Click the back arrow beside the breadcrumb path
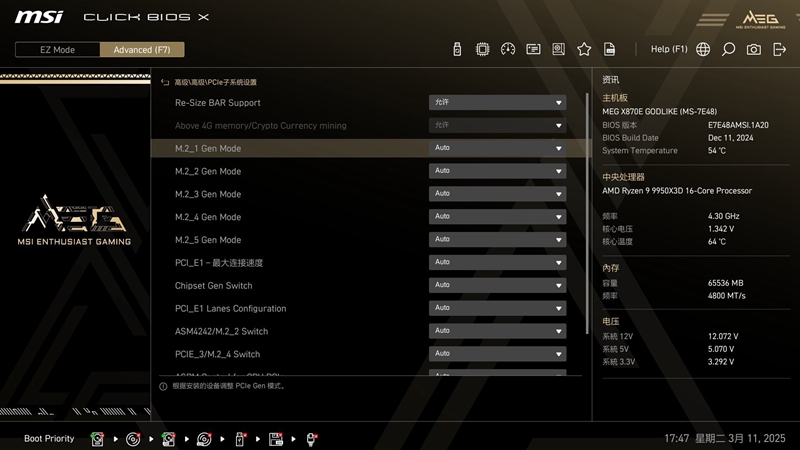The image size is (800, 450). (165, 82)
